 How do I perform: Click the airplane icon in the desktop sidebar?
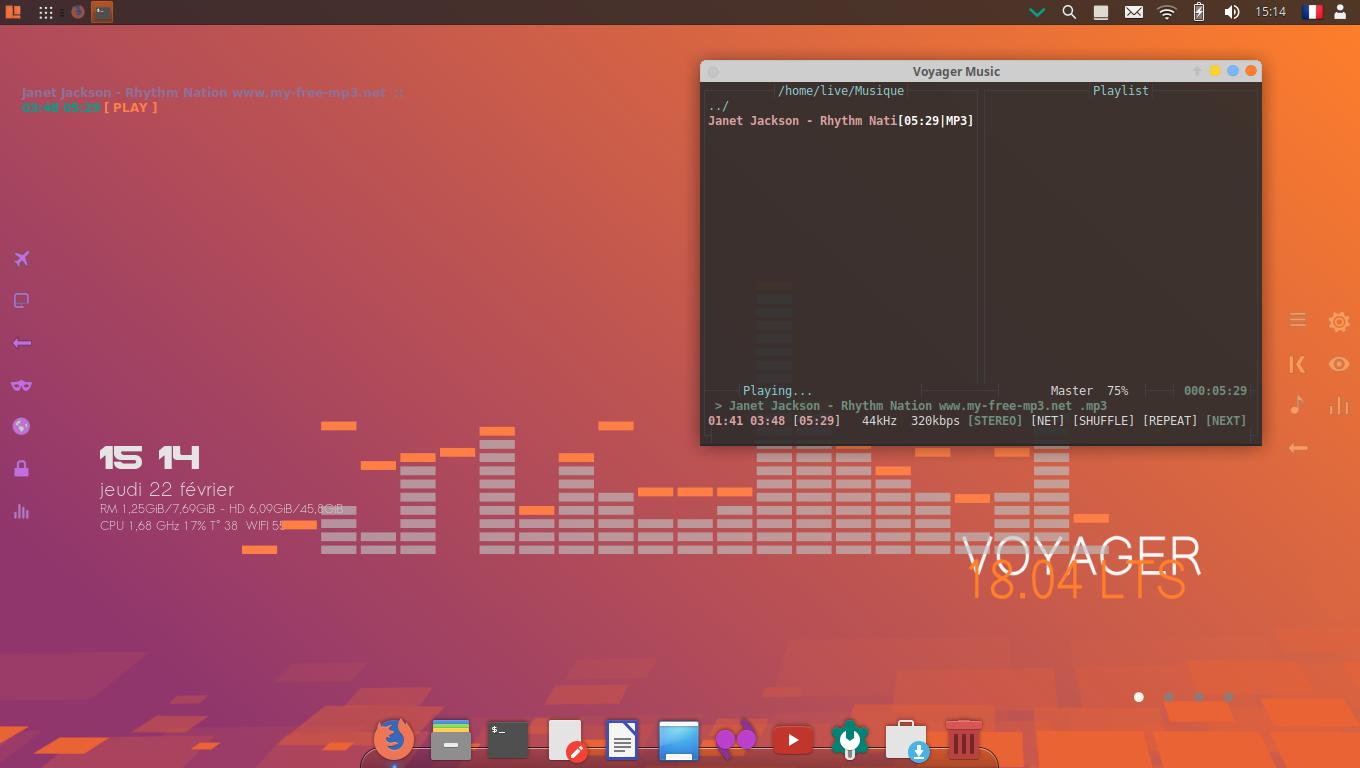[21, 259]
